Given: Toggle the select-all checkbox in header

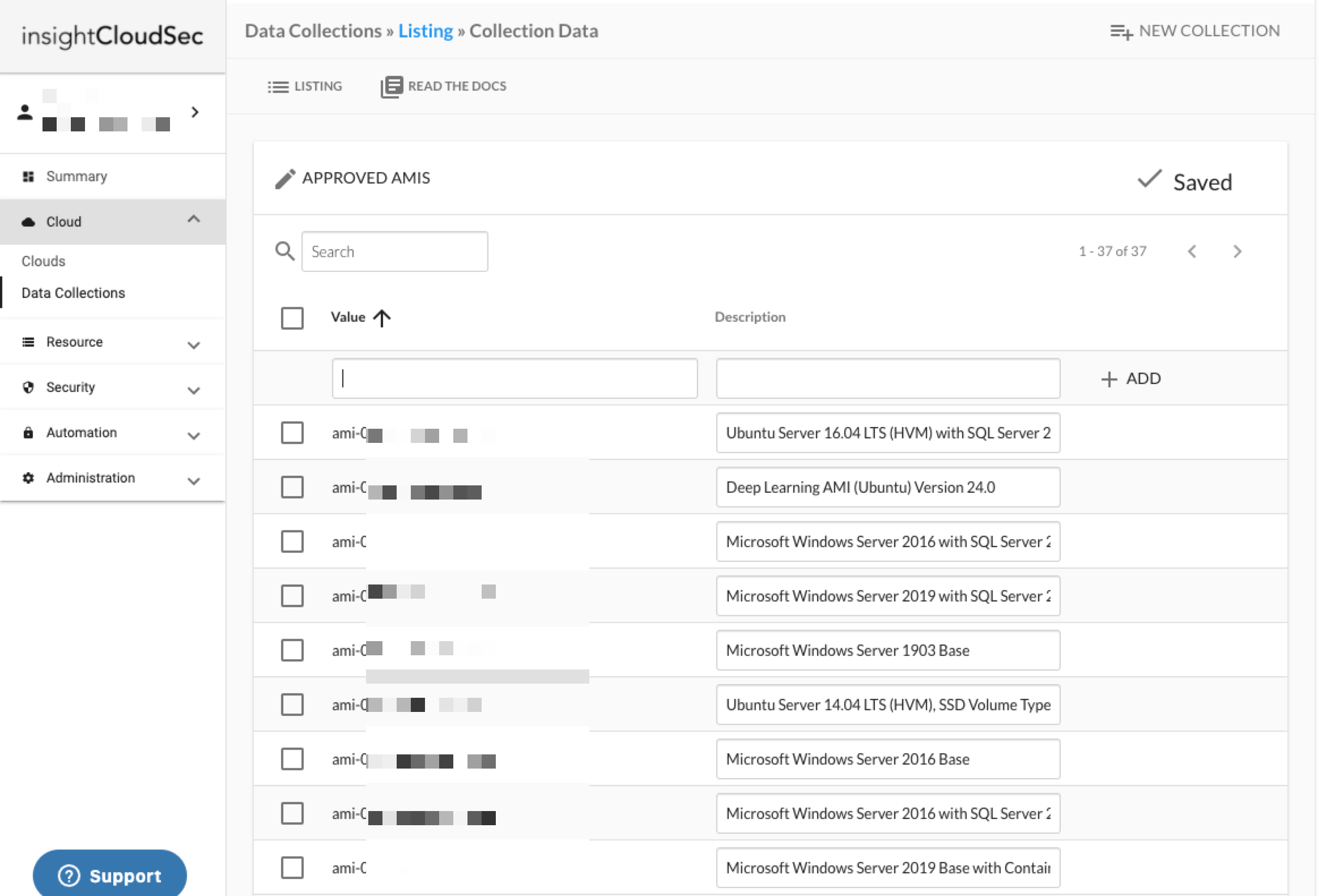Looking at the screenshot, I should tap(292, 318).
